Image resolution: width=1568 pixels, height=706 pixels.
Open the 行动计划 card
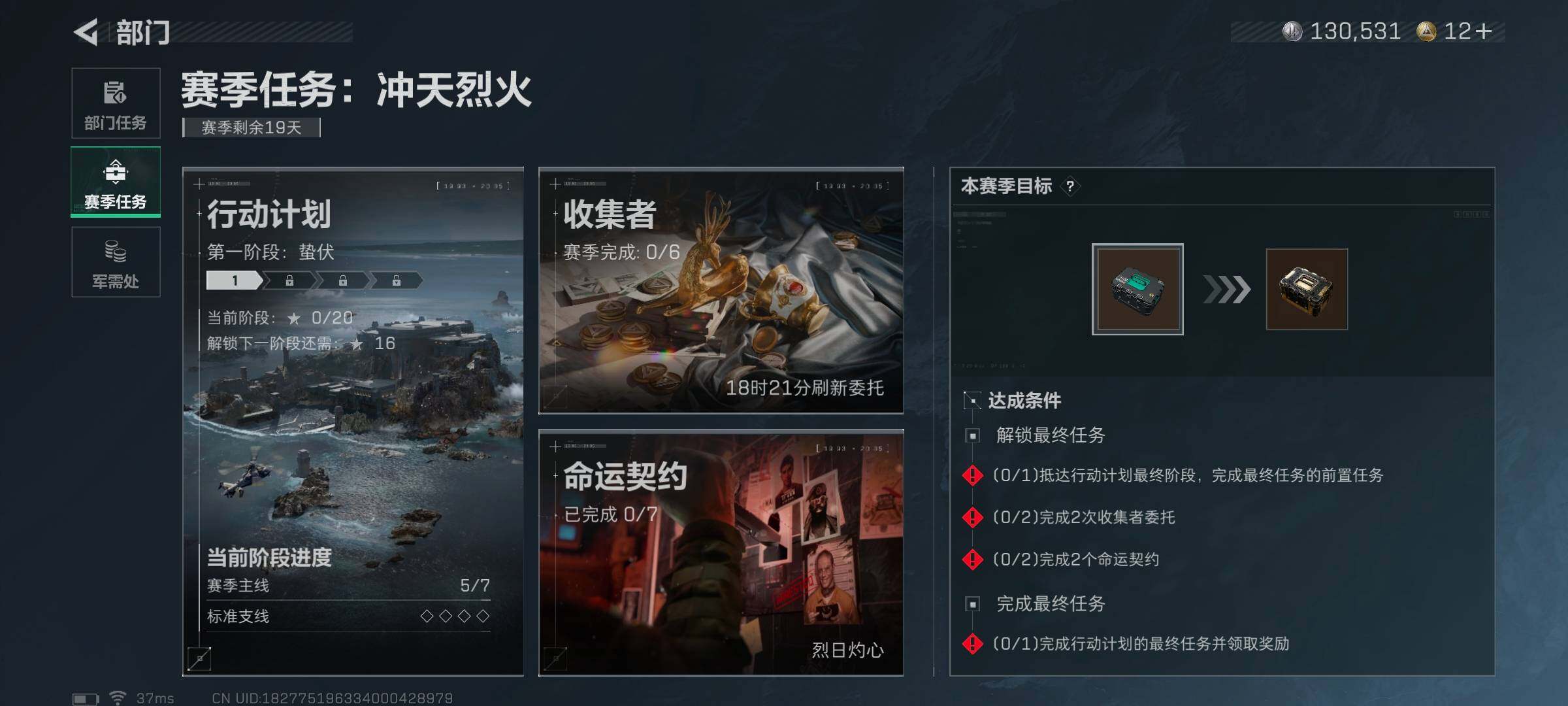pyautogui.click(x=353, y=421)
